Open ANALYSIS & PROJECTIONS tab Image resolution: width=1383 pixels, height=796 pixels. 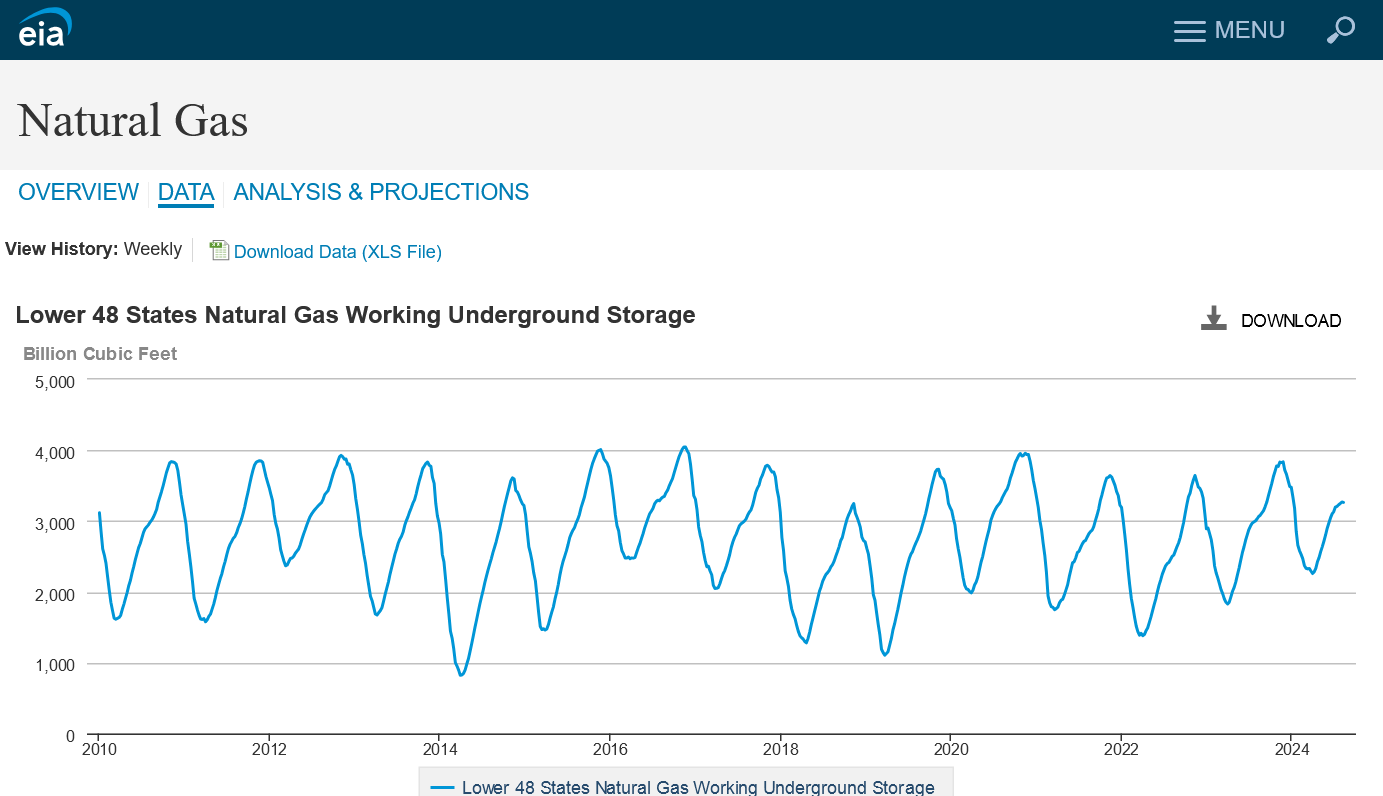pyautogui.click(x=381, y=192)
